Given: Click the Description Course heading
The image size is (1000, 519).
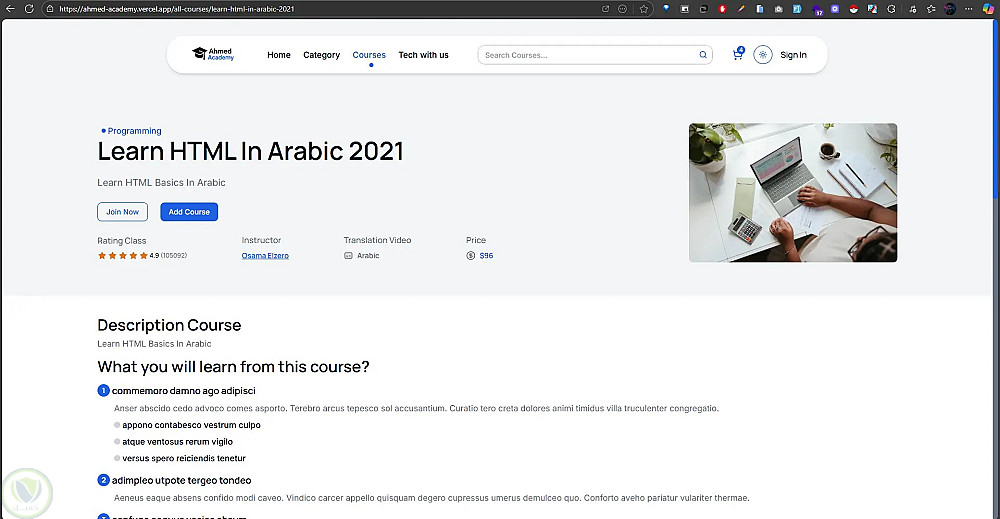Looking at the screenshot, I should point(169,325).
